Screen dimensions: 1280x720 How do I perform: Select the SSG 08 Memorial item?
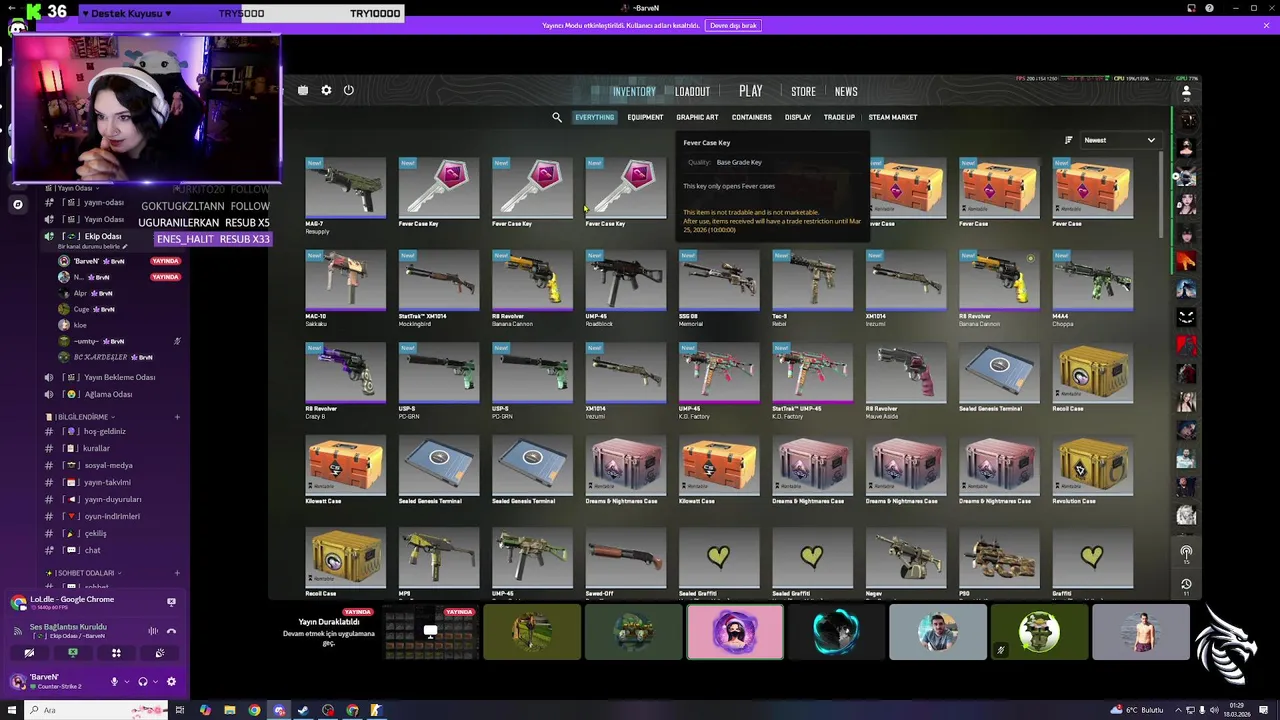(x=718, y=288)
